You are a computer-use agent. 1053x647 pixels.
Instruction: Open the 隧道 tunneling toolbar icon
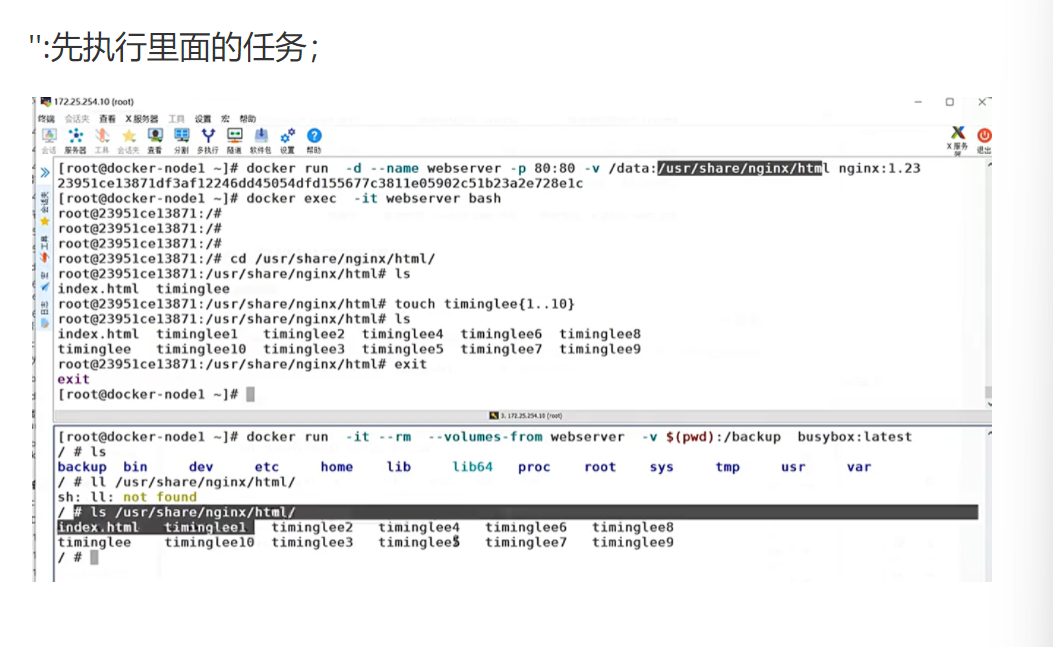tap(234, 140)
